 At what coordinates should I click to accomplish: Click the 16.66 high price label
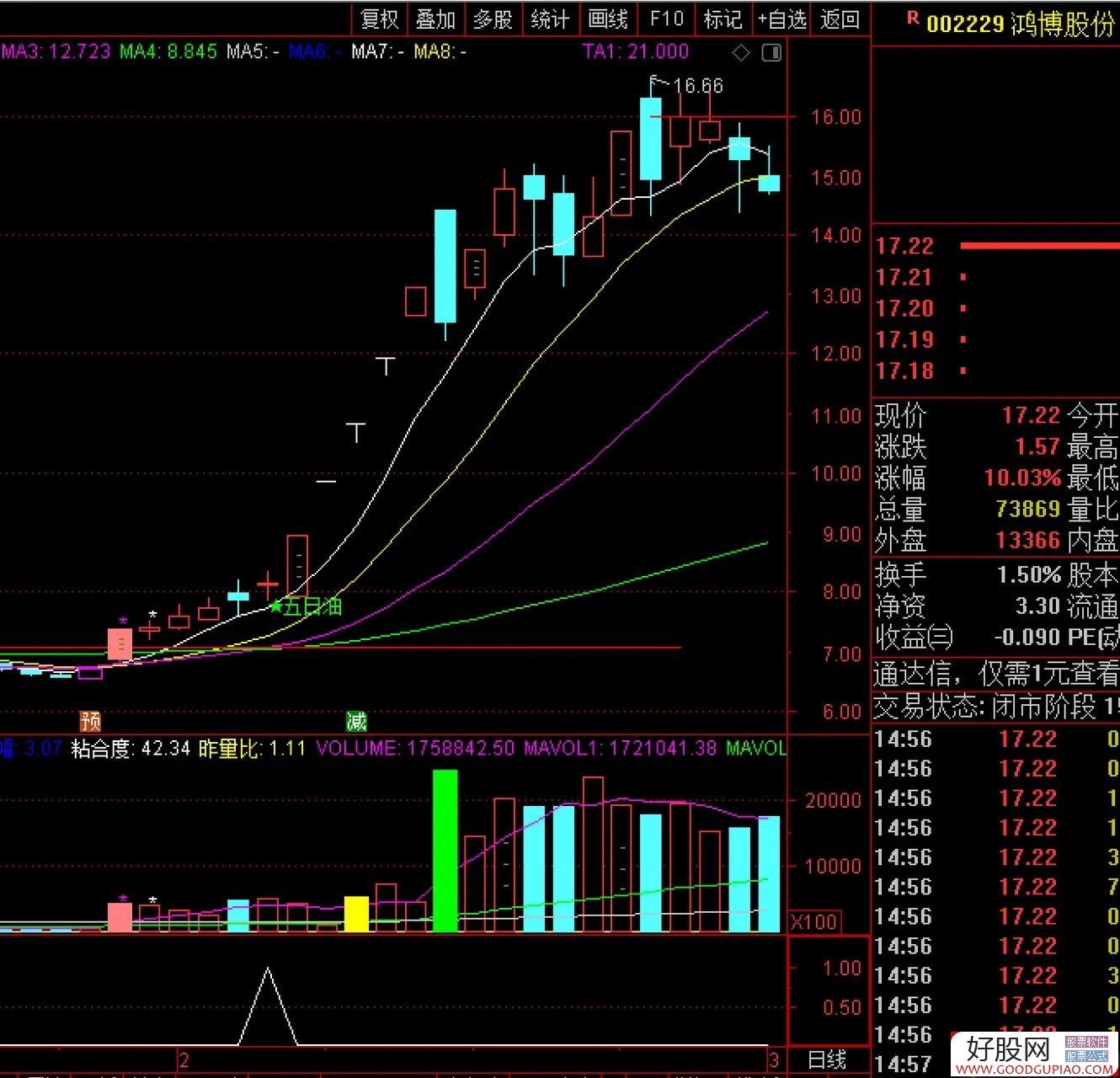click(x=698, y=86)
